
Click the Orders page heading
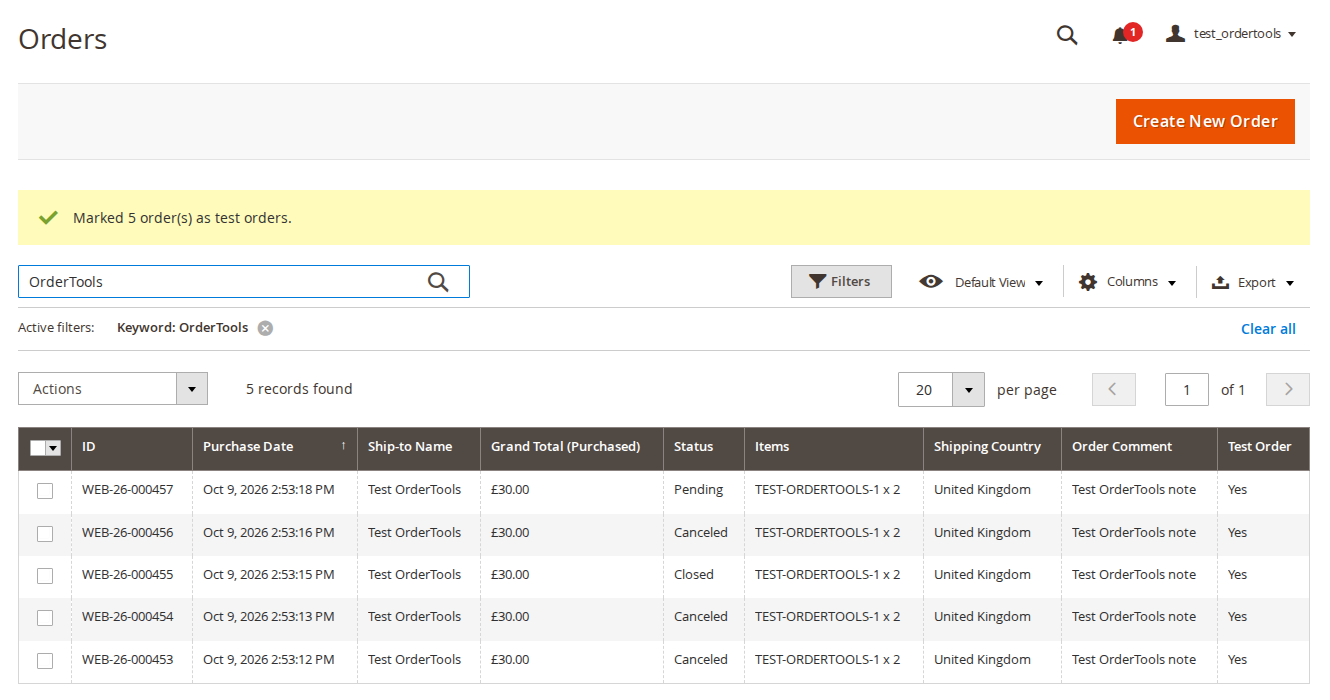63,39
